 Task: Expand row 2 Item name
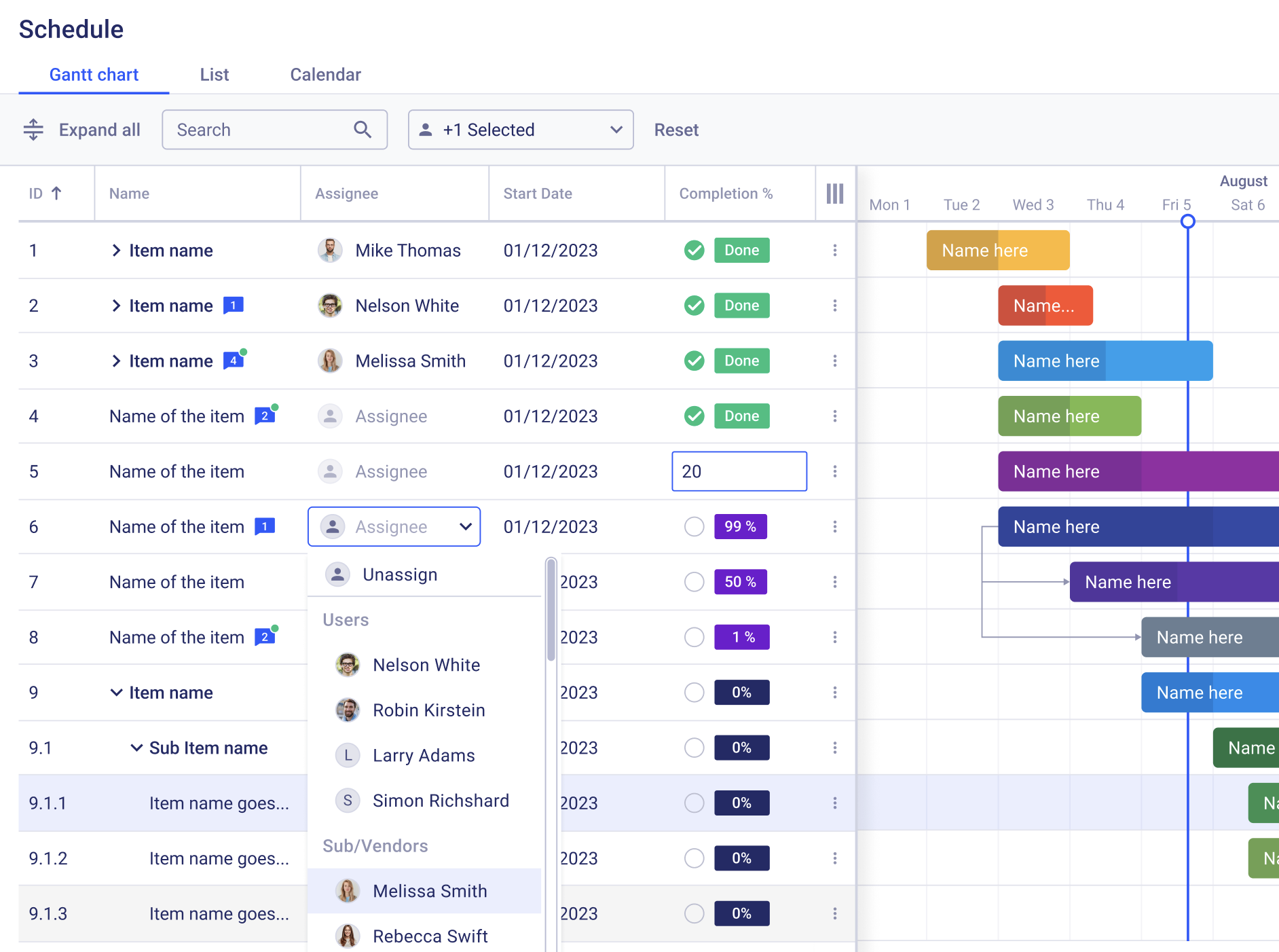[116, 306]
